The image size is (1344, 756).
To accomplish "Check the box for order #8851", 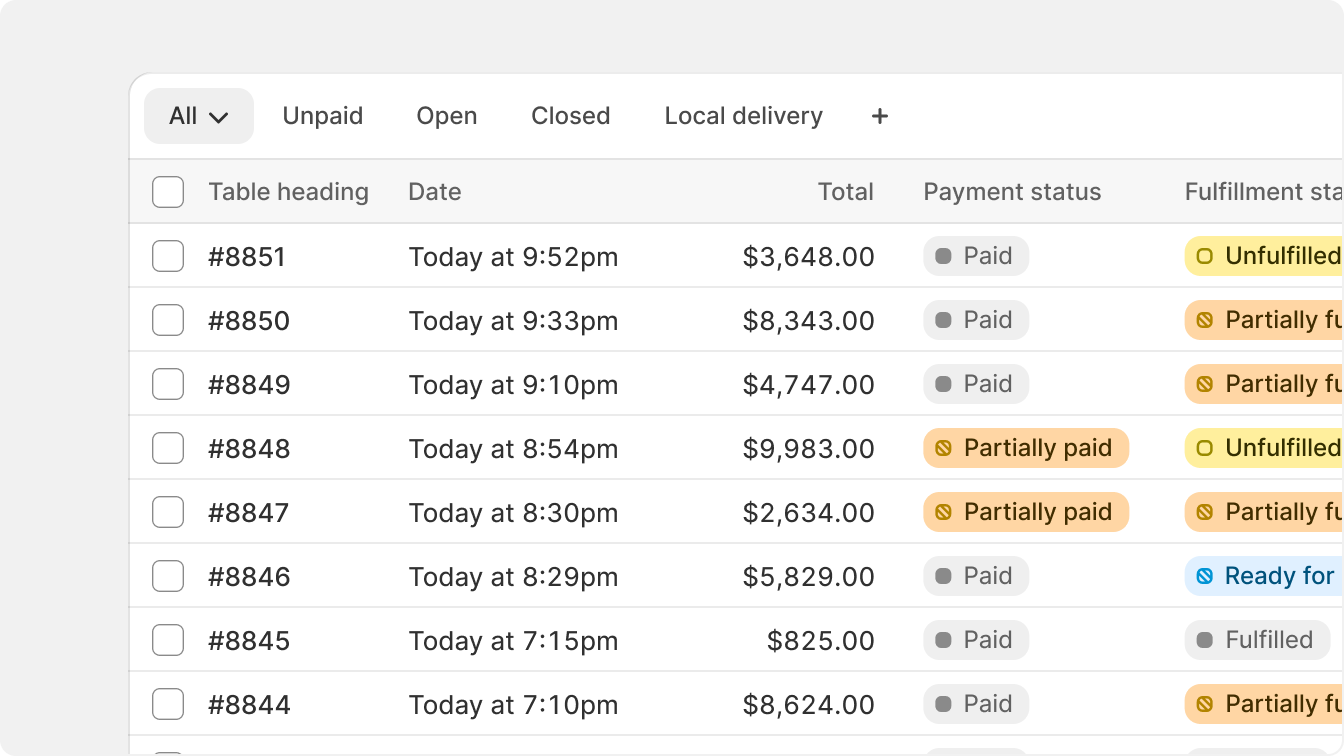I will tap(168, 256).
